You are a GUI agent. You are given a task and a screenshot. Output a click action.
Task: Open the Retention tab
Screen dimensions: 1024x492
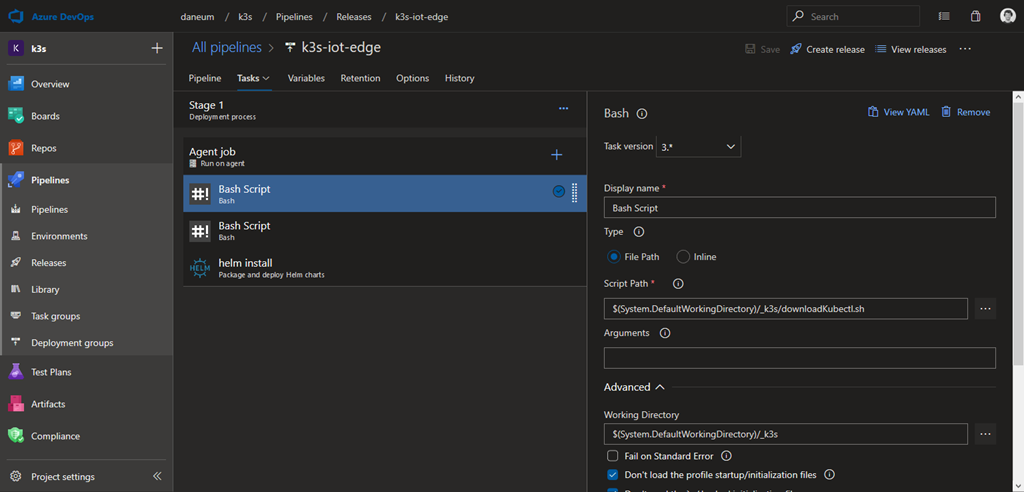[x=360, y=78]
